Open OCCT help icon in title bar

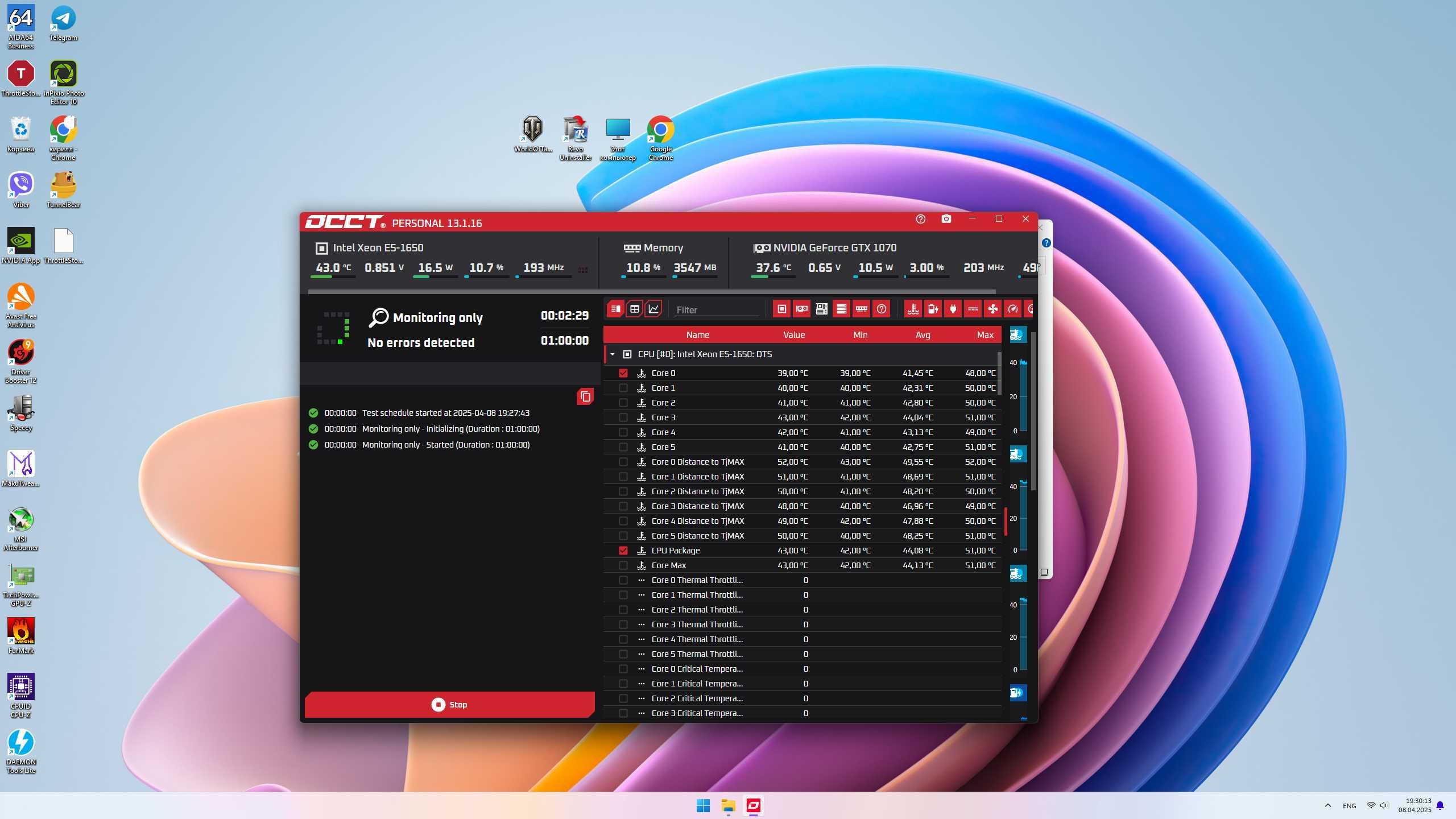tap(921, 219)
